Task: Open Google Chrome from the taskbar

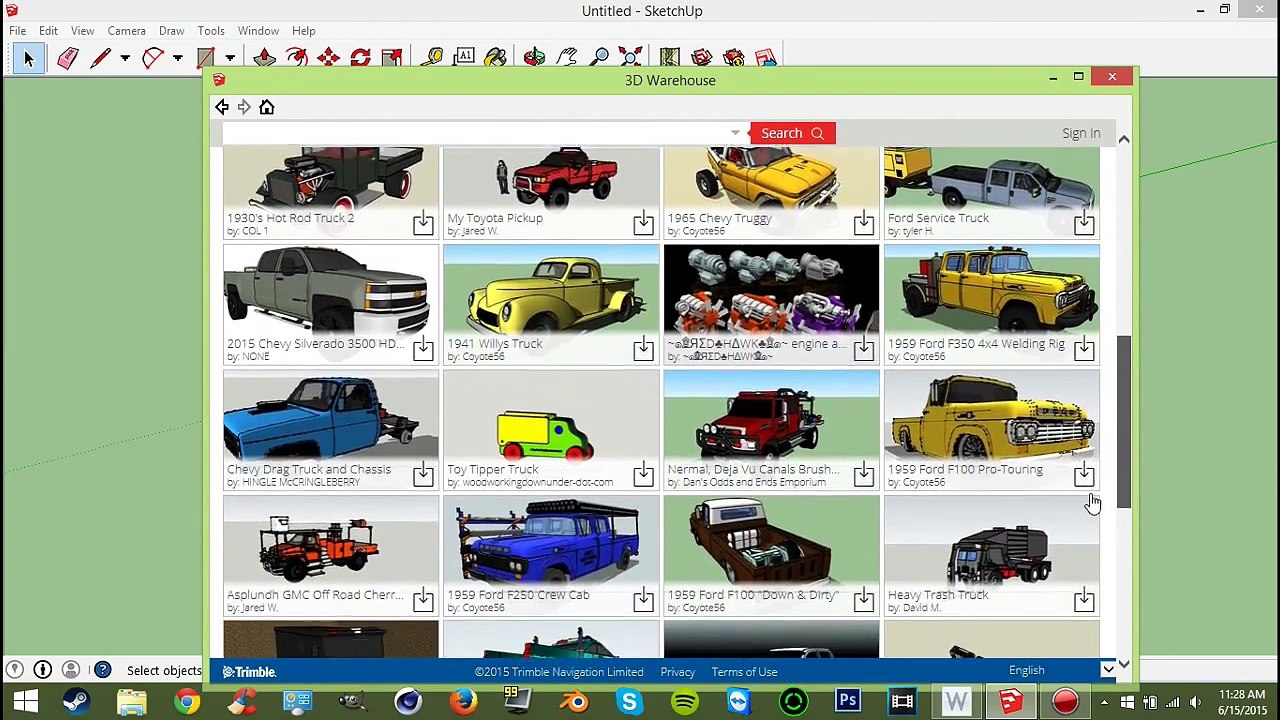Action: pos(186,701)
